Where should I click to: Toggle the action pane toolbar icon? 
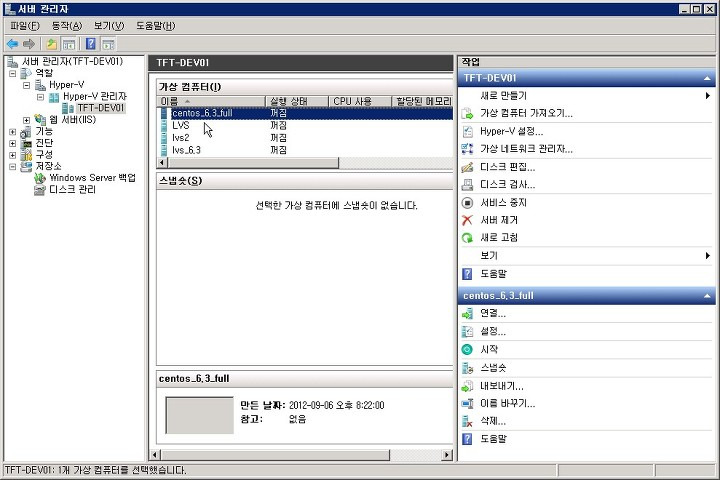click(x=108, y=44)
